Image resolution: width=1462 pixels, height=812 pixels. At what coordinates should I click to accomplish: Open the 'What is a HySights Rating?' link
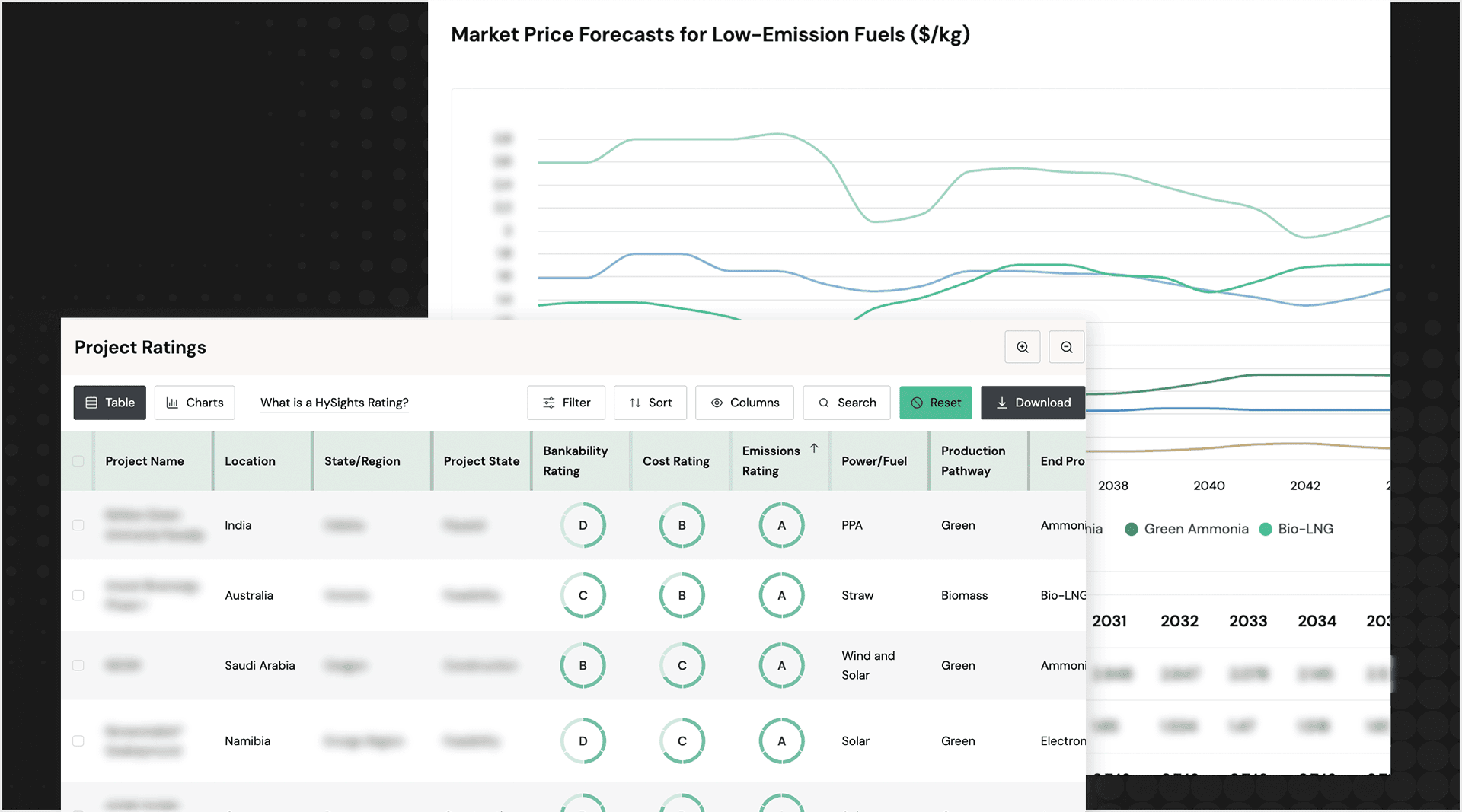(x=334, y=403)
